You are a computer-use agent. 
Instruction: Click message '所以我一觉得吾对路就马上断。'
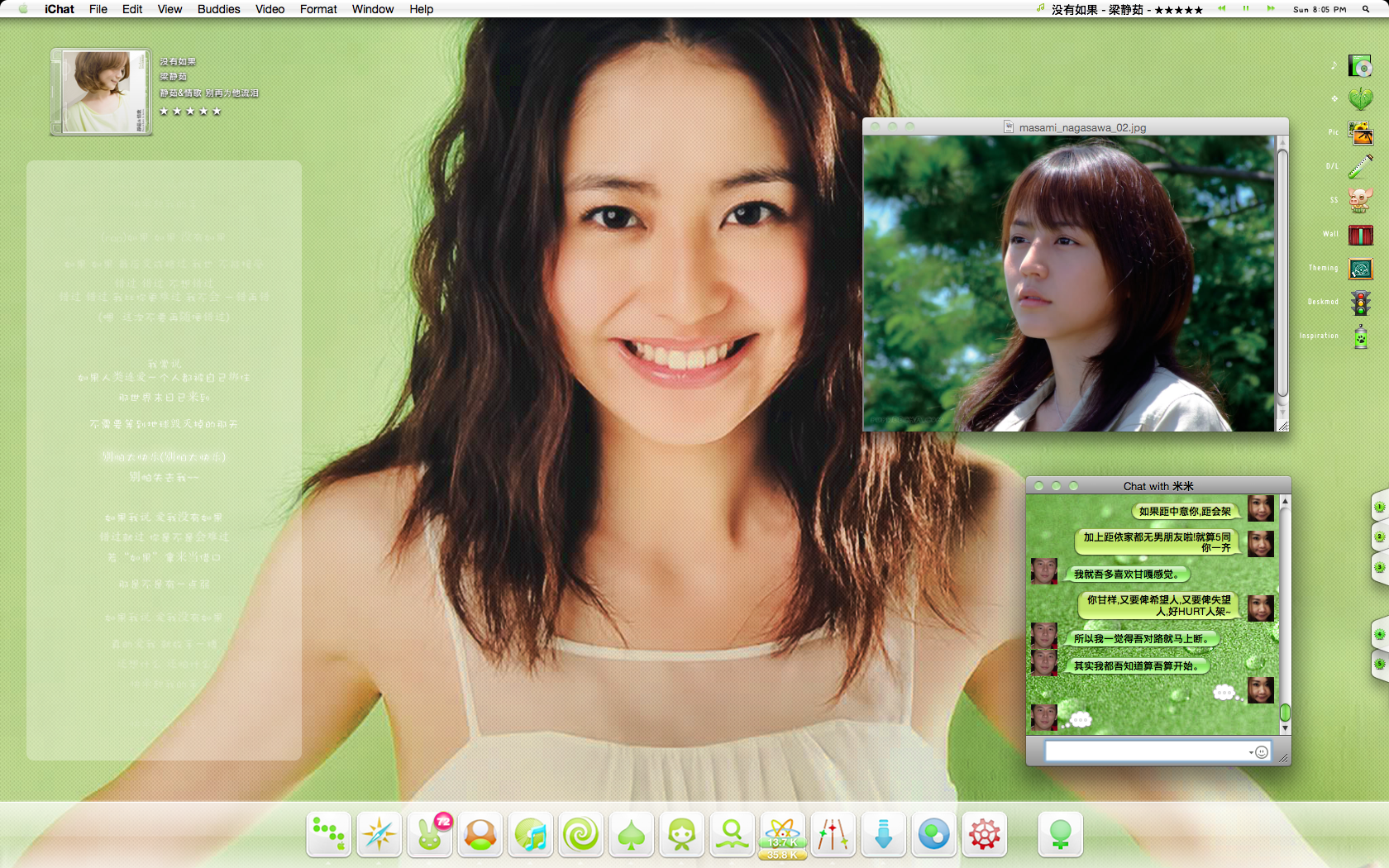[x=1141, y=638]
